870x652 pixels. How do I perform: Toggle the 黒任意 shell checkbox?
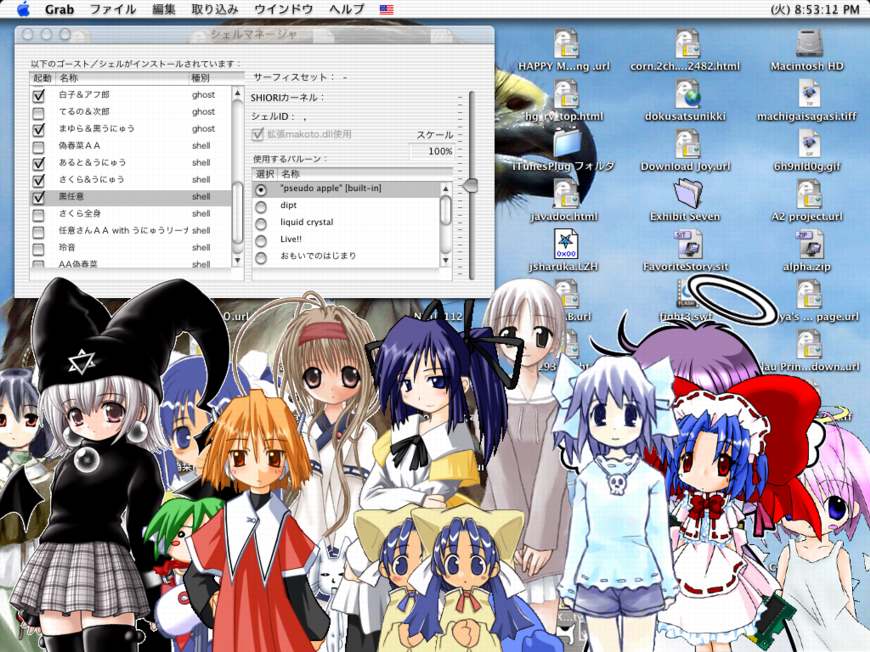(x=38, y=197)
